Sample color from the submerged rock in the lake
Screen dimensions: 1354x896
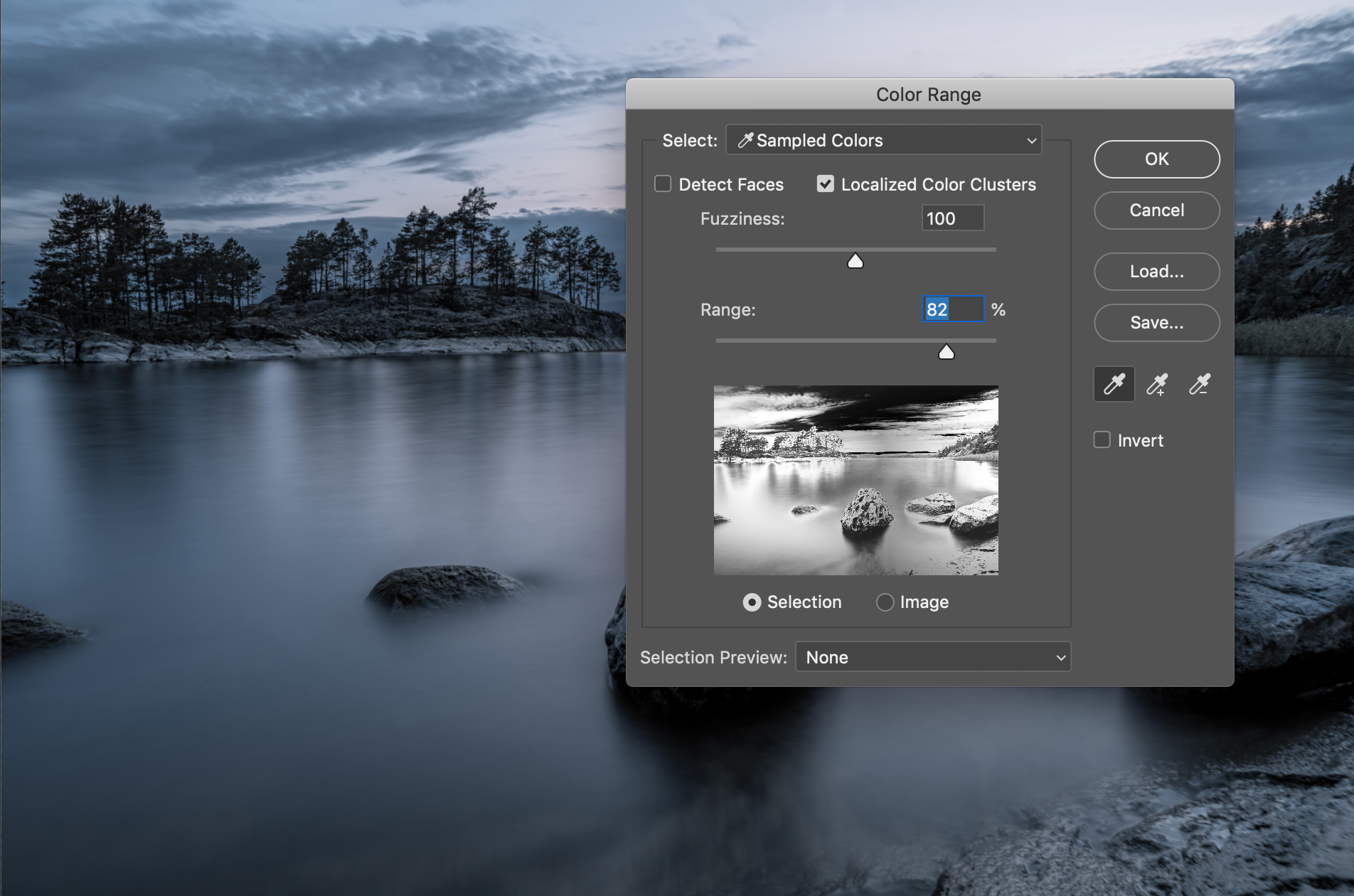[x=444, y=587]
